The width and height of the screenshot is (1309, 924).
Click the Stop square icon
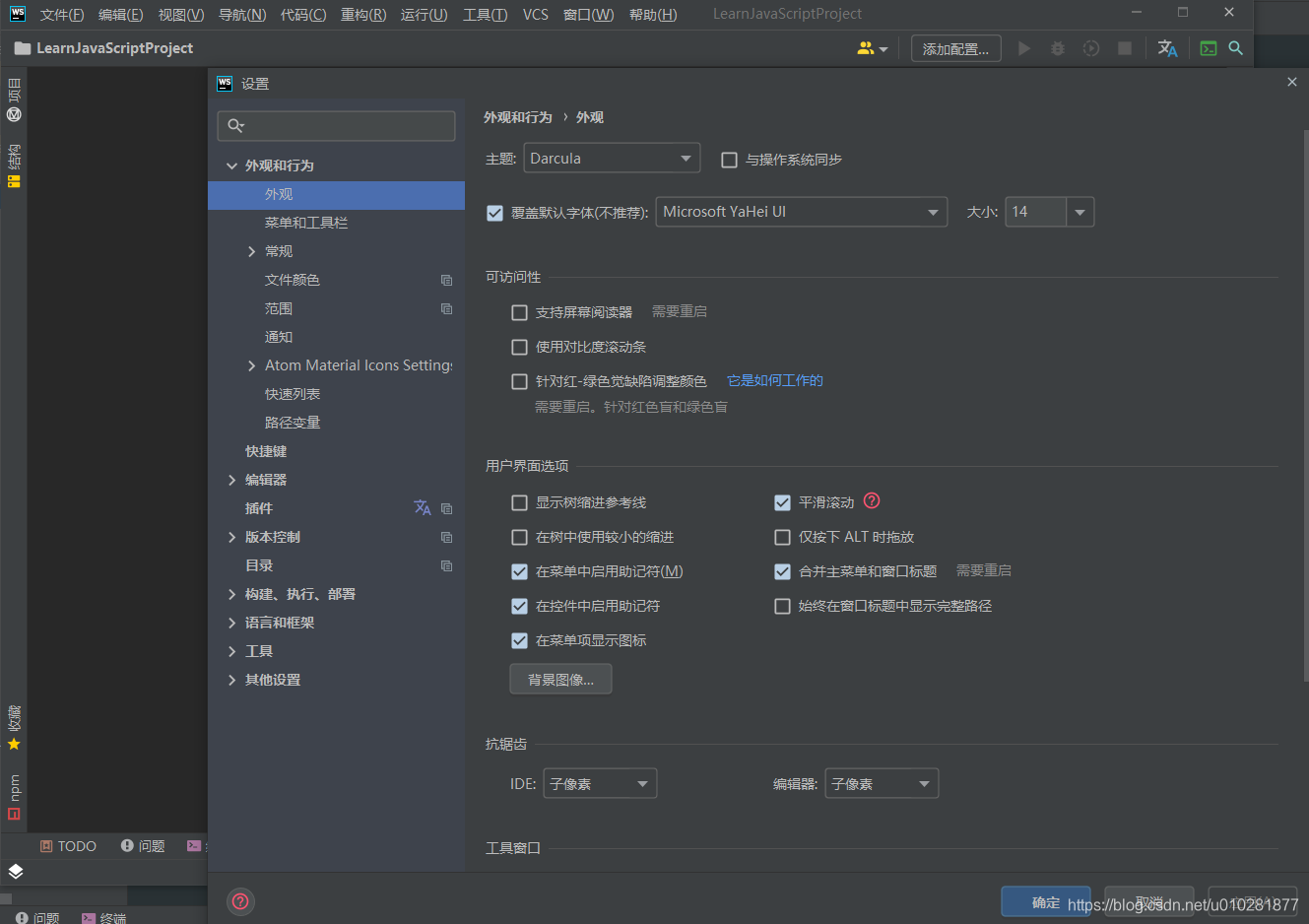[x=1125, y=48]
